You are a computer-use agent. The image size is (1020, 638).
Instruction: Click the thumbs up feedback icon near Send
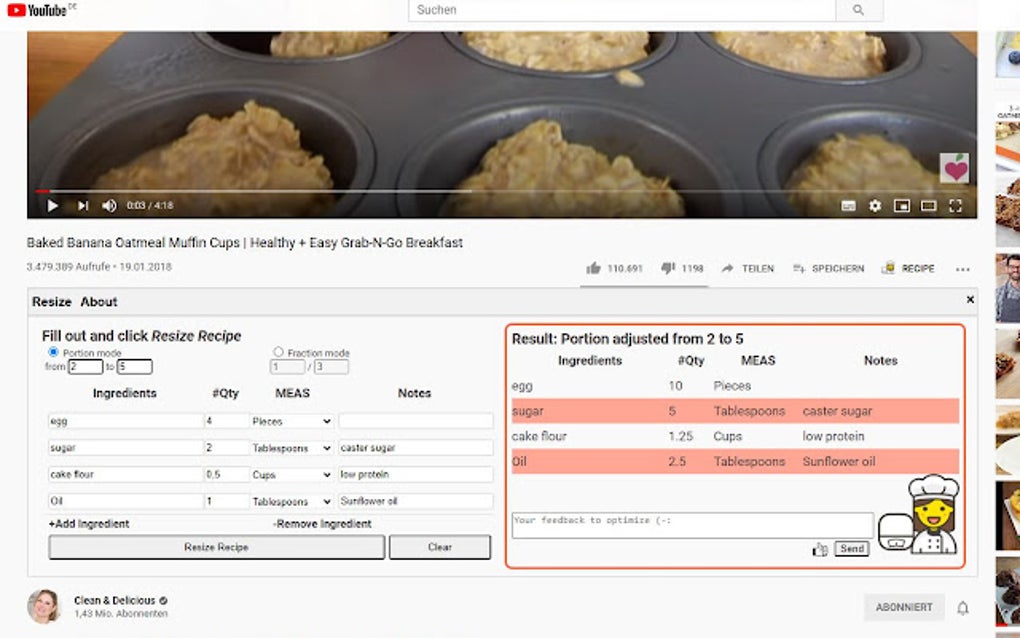tap(820, 549)
